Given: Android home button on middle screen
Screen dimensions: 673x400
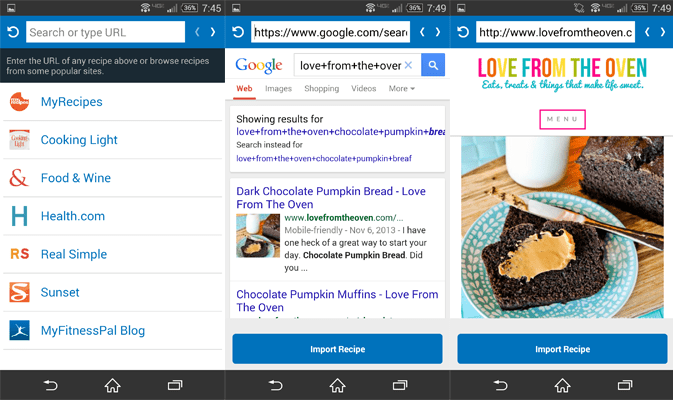Looking at the screenshot, I should point(337,385).
